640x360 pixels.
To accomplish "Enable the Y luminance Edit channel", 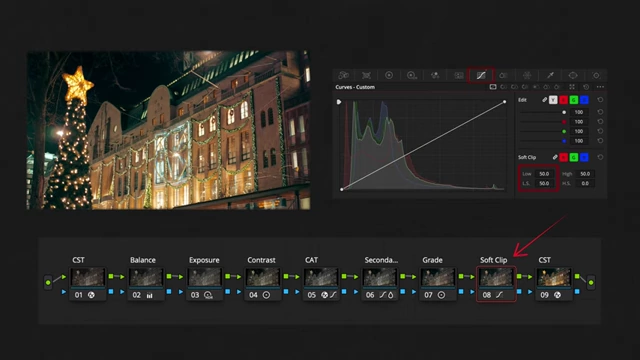I will pyautogui.click(x=553, y=100).
